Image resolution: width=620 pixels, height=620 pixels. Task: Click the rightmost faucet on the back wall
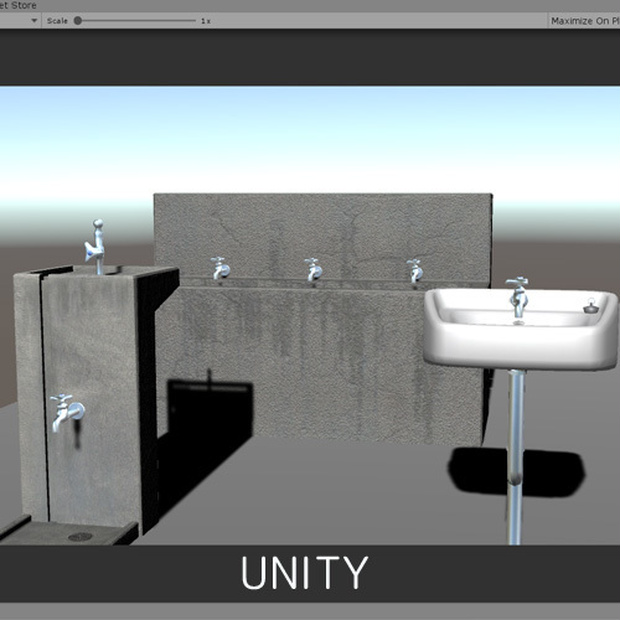point(415,271)
